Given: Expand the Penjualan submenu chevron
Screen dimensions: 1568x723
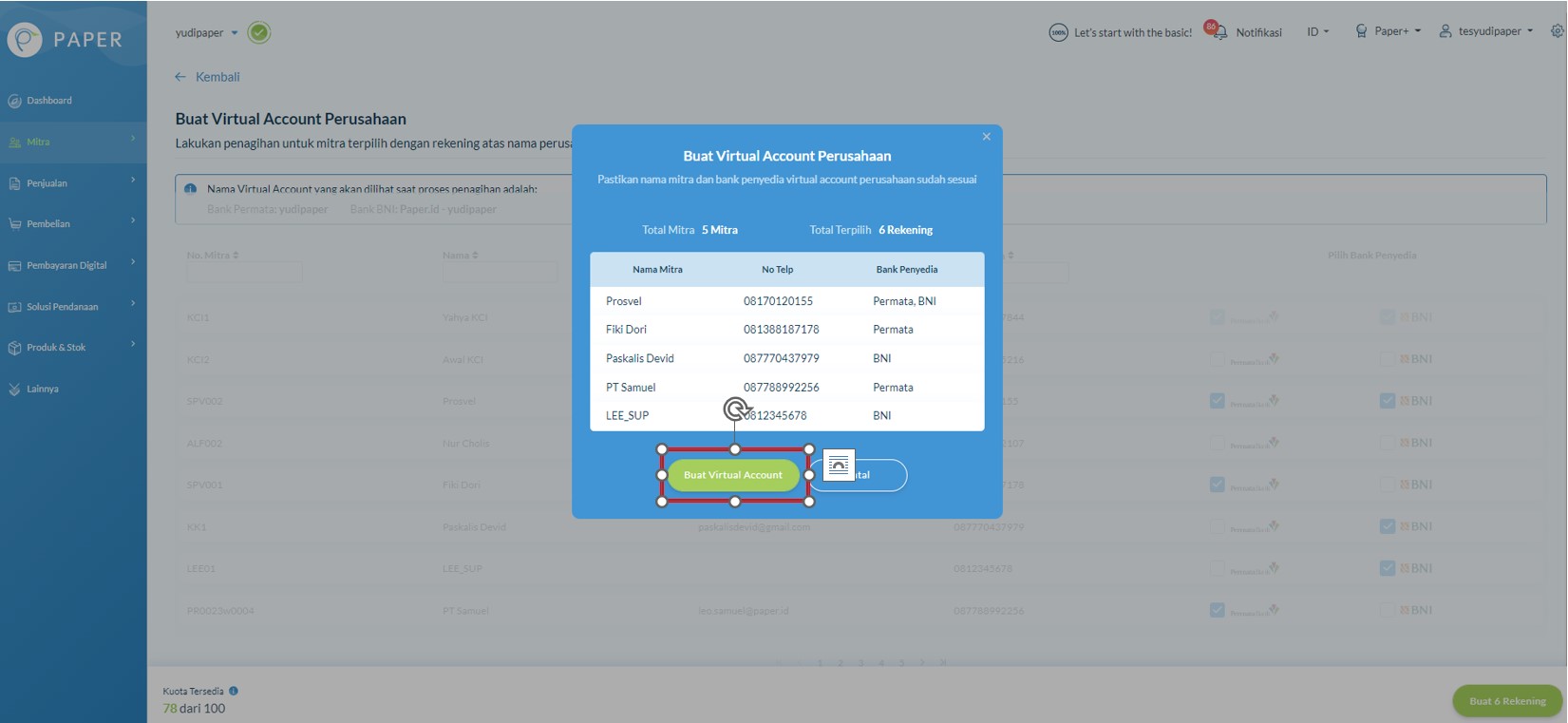Looking at the screenshot, I should tap(133, 180).
